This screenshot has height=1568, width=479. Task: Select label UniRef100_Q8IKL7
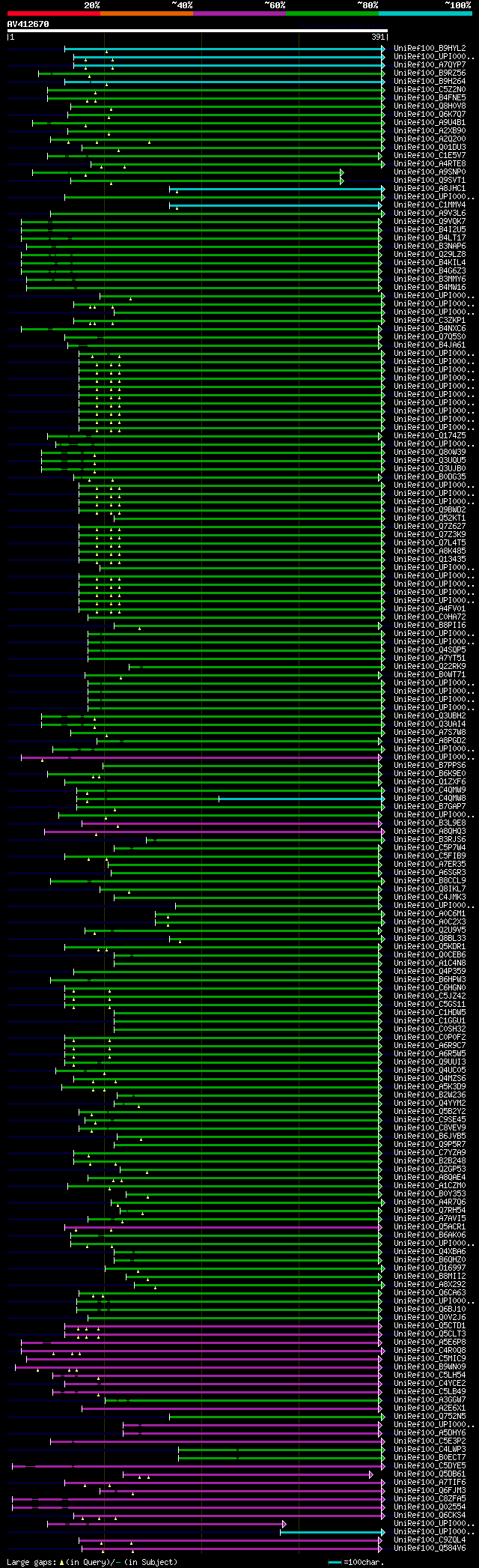pyautogui.click(x=430, y=889)
